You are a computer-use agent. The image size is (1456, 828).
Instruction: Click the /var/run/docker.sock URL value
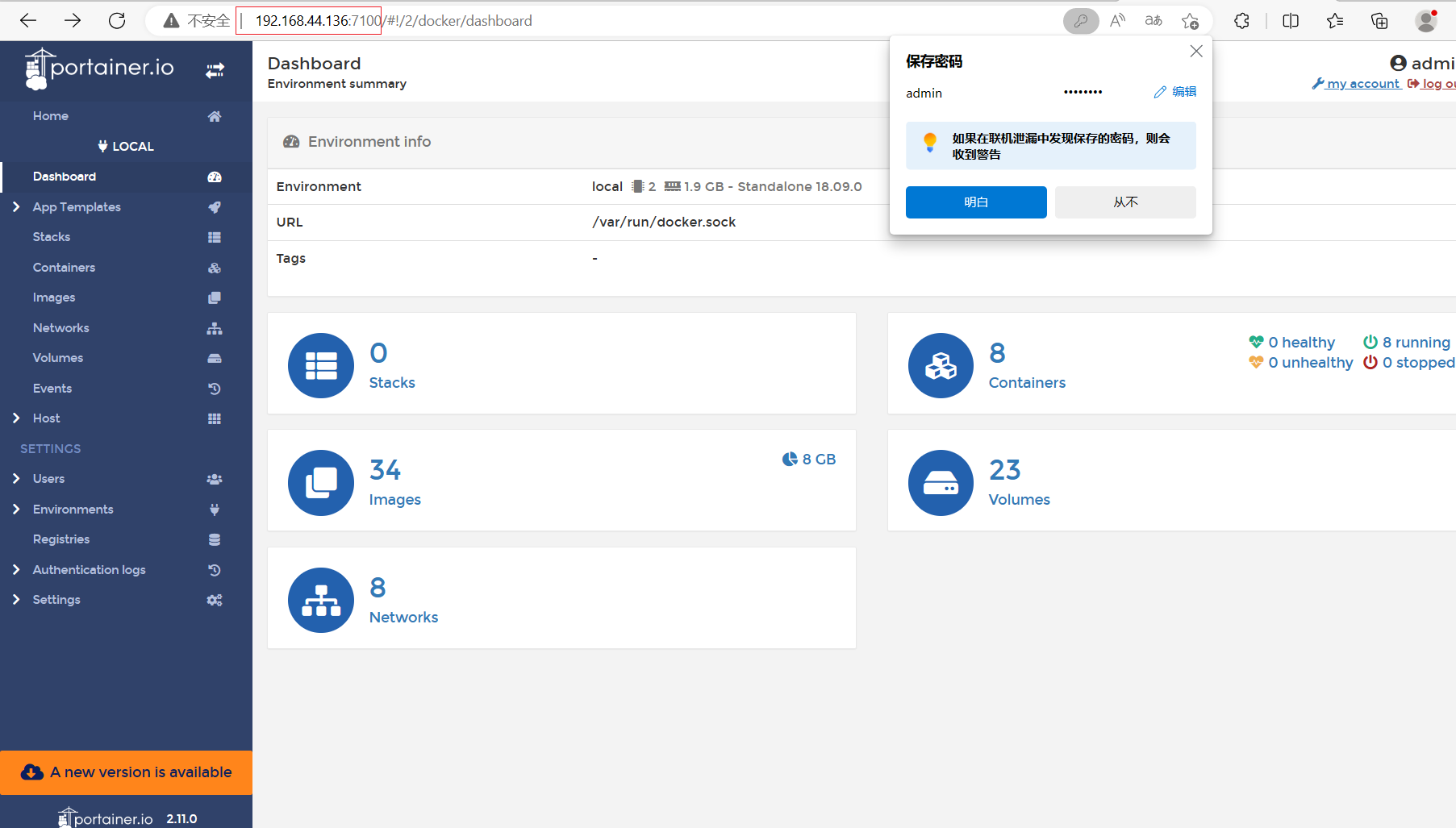pyautogui.click(x=664, y=223)
